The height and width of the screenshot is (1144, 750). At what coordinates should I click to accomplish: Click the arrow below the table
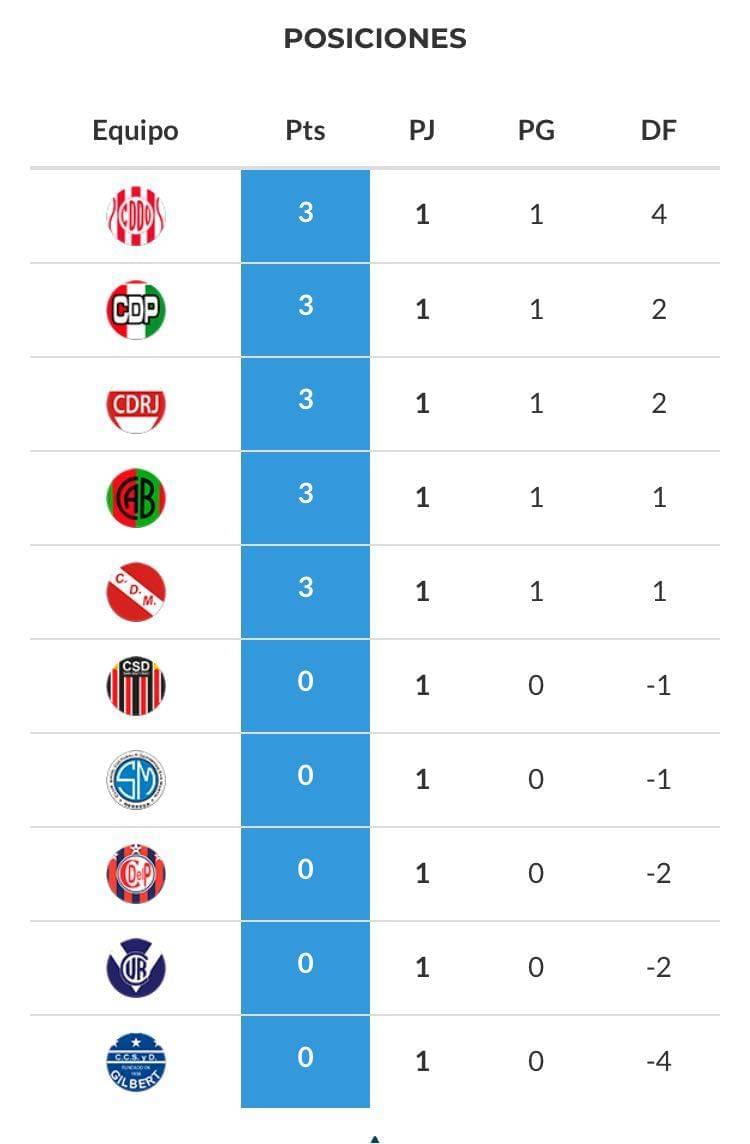click(375, 1138)
